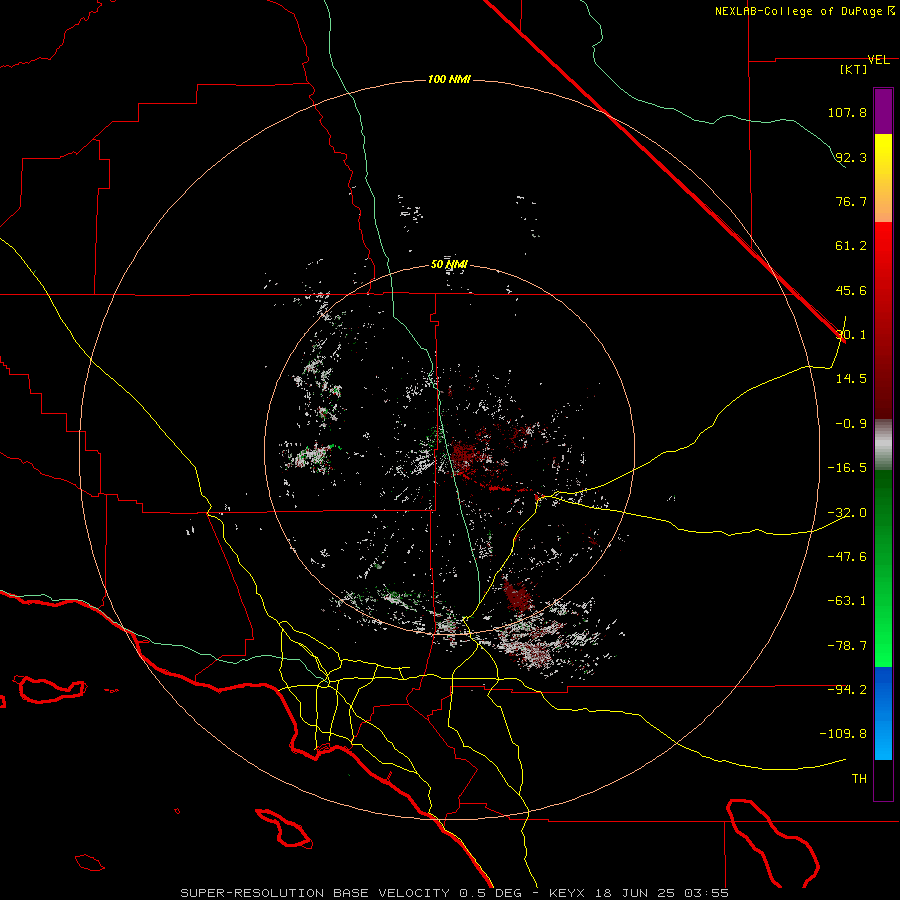The height and width of the screenshot is (900, 900).
Task: Click the TH legend label
Action: [859, 779]
